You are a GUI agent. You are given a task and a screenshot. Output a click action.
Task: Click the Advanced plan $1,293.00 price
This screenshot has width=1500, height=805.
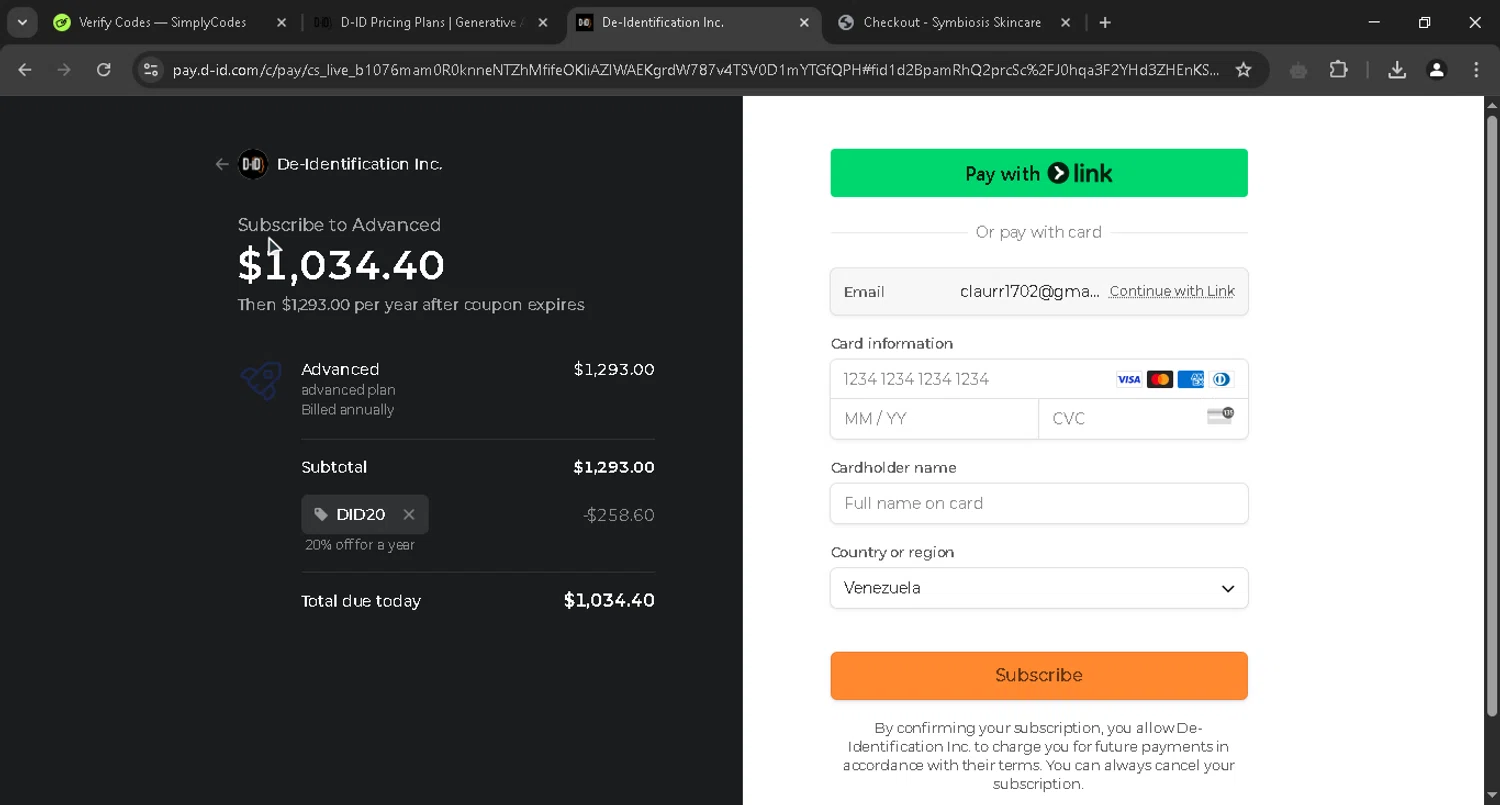[614, 369]
